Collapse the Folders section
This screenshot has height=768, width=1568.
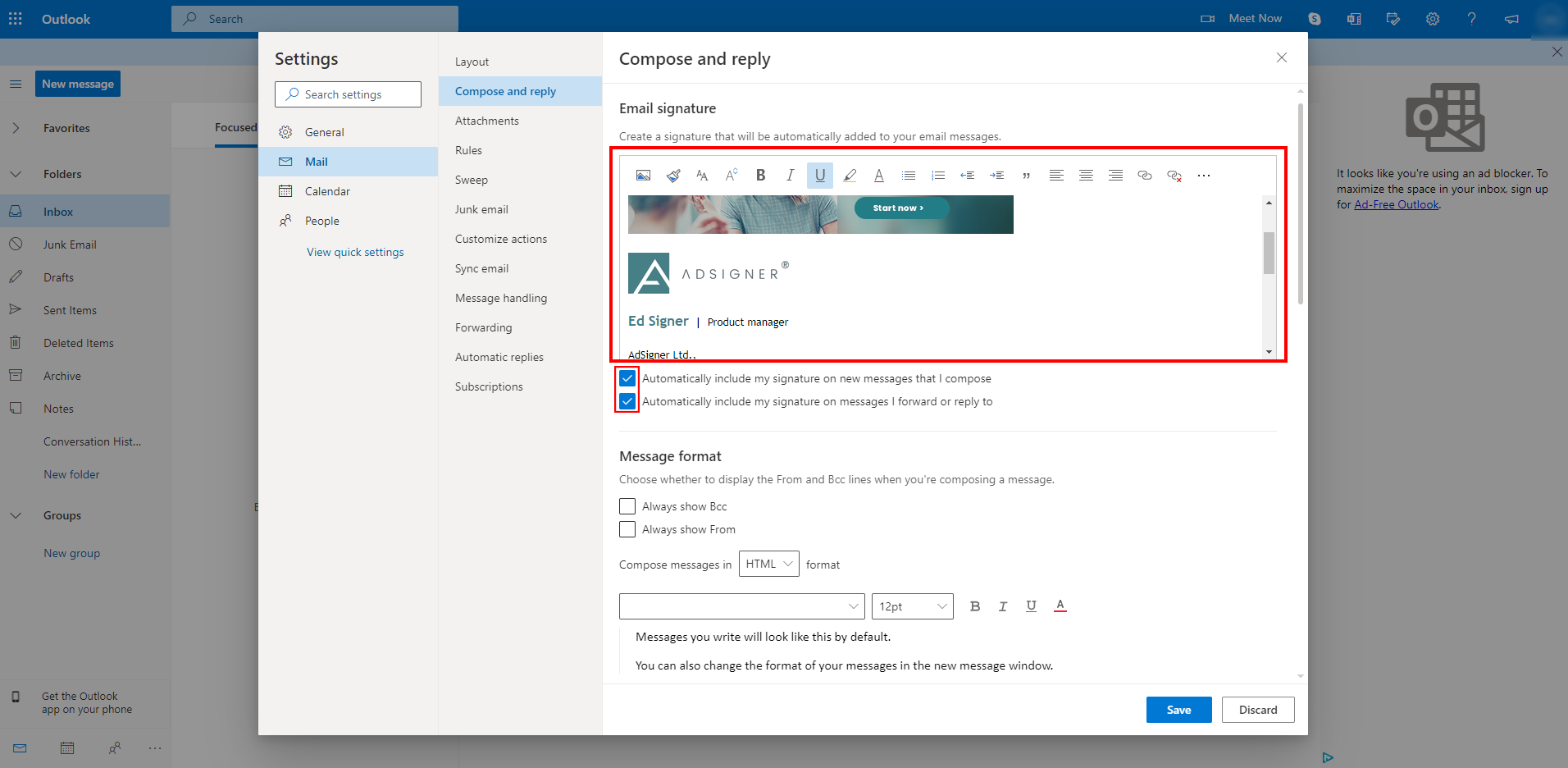click(16, 174)
